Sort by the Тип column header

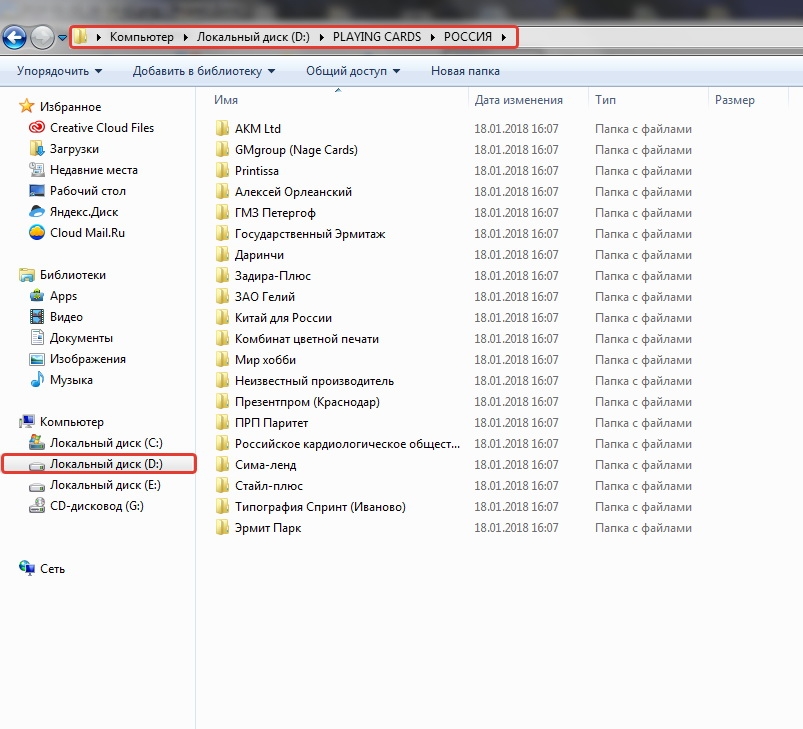coord(605,100)
